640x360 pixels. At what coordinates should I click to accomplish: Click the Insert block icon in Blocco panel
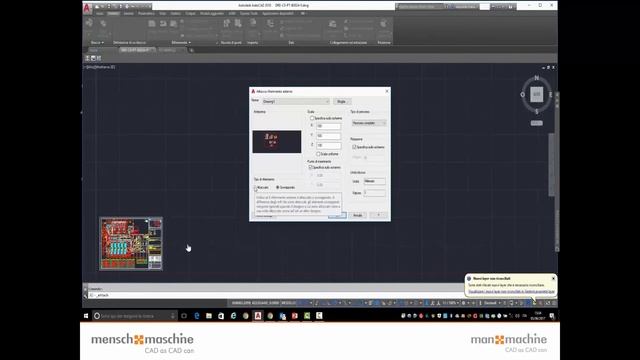pyautogui.click(x=89, y=24)
